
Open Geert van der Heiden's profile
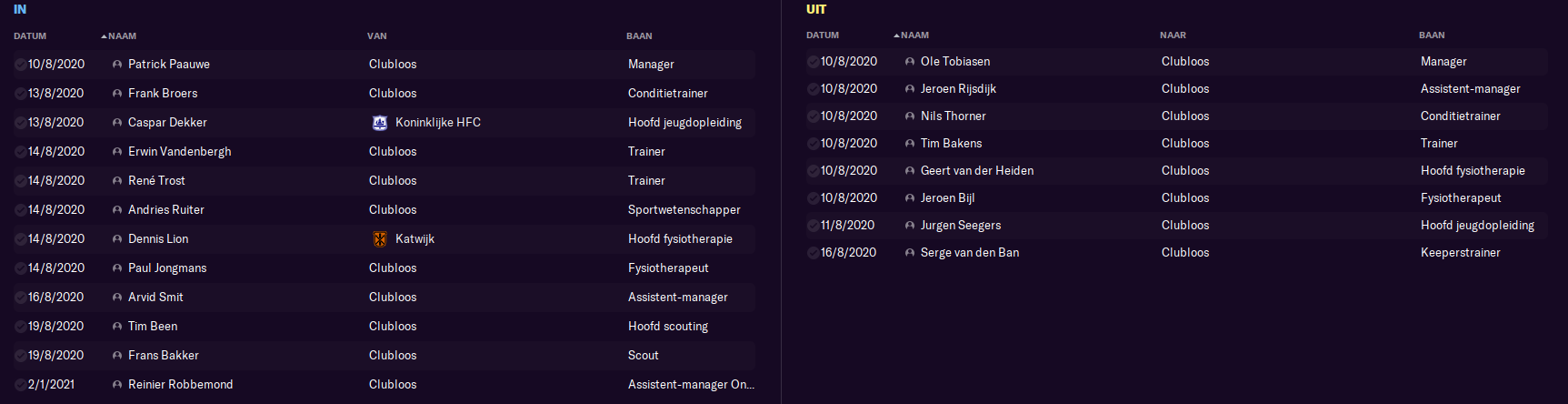pyautogui.click(x=977, y=171)
